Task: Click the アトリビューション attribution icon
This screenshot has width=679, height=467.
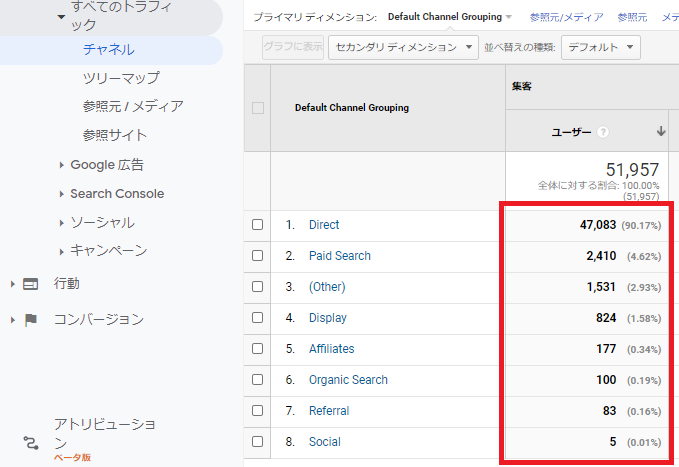Action: (30, 441)
